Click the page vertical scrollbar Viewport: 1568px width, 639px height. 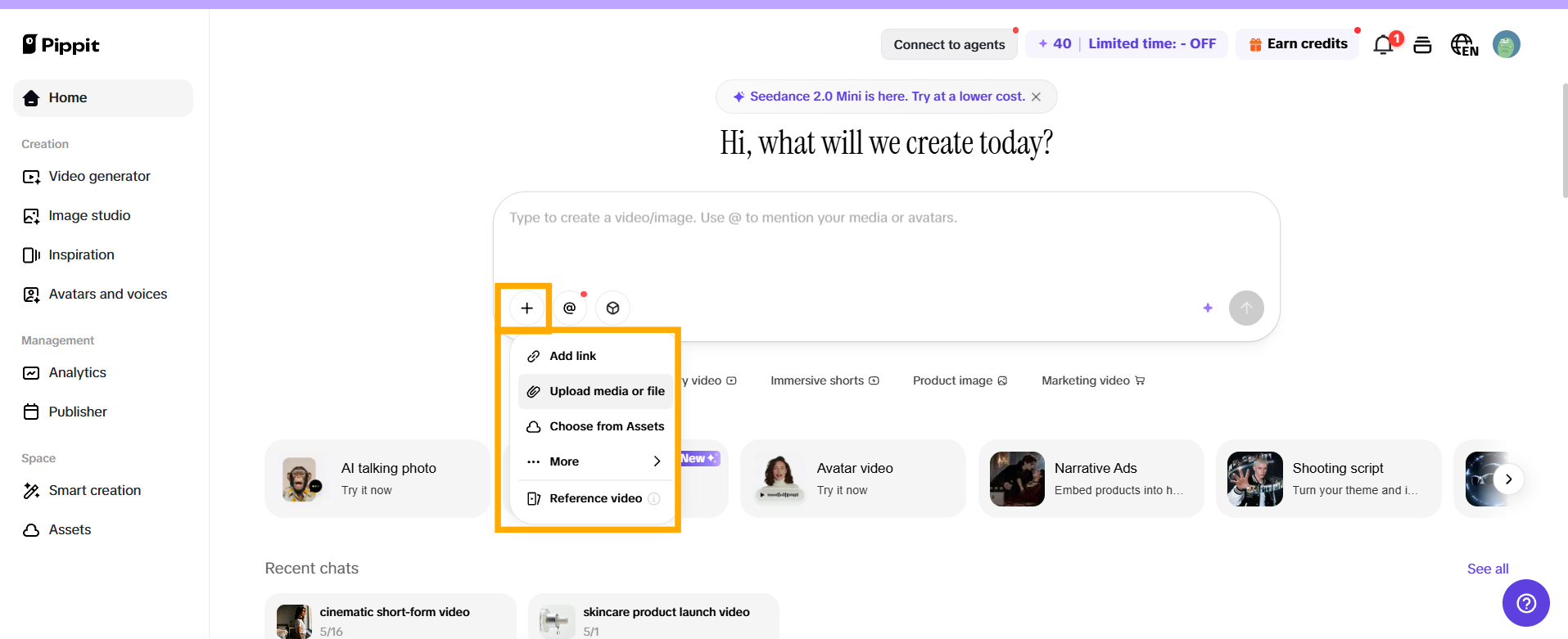click(1564, 139)
